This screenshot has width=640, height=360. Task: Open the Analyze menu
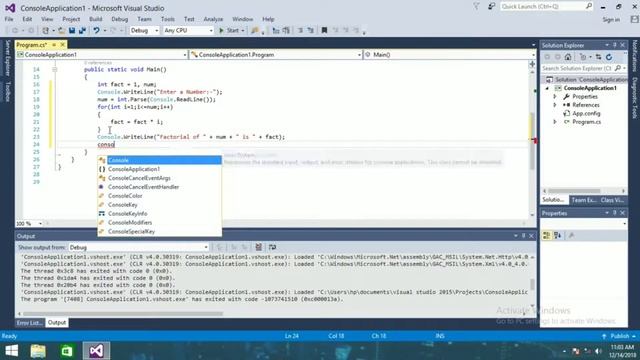pos(213,19)
